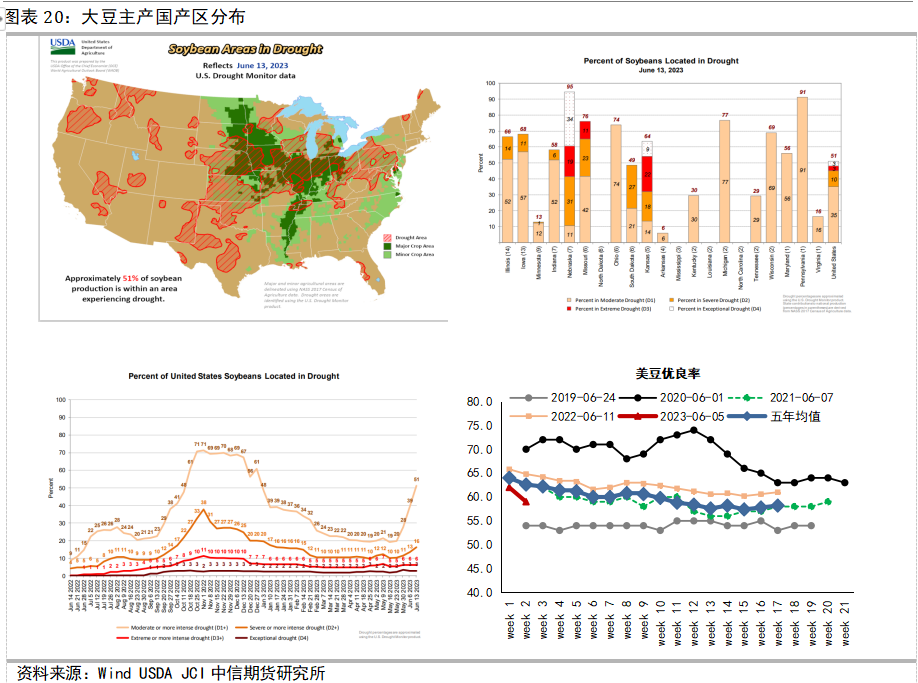Click the Pennsylvania bar labeled 91
The height and width of the screenshot is (683, 918).
(802, 170)
